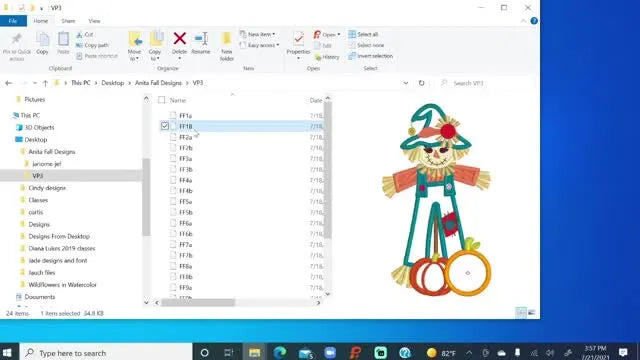Open the Copy to dropdown

click(x=155, y=55)
